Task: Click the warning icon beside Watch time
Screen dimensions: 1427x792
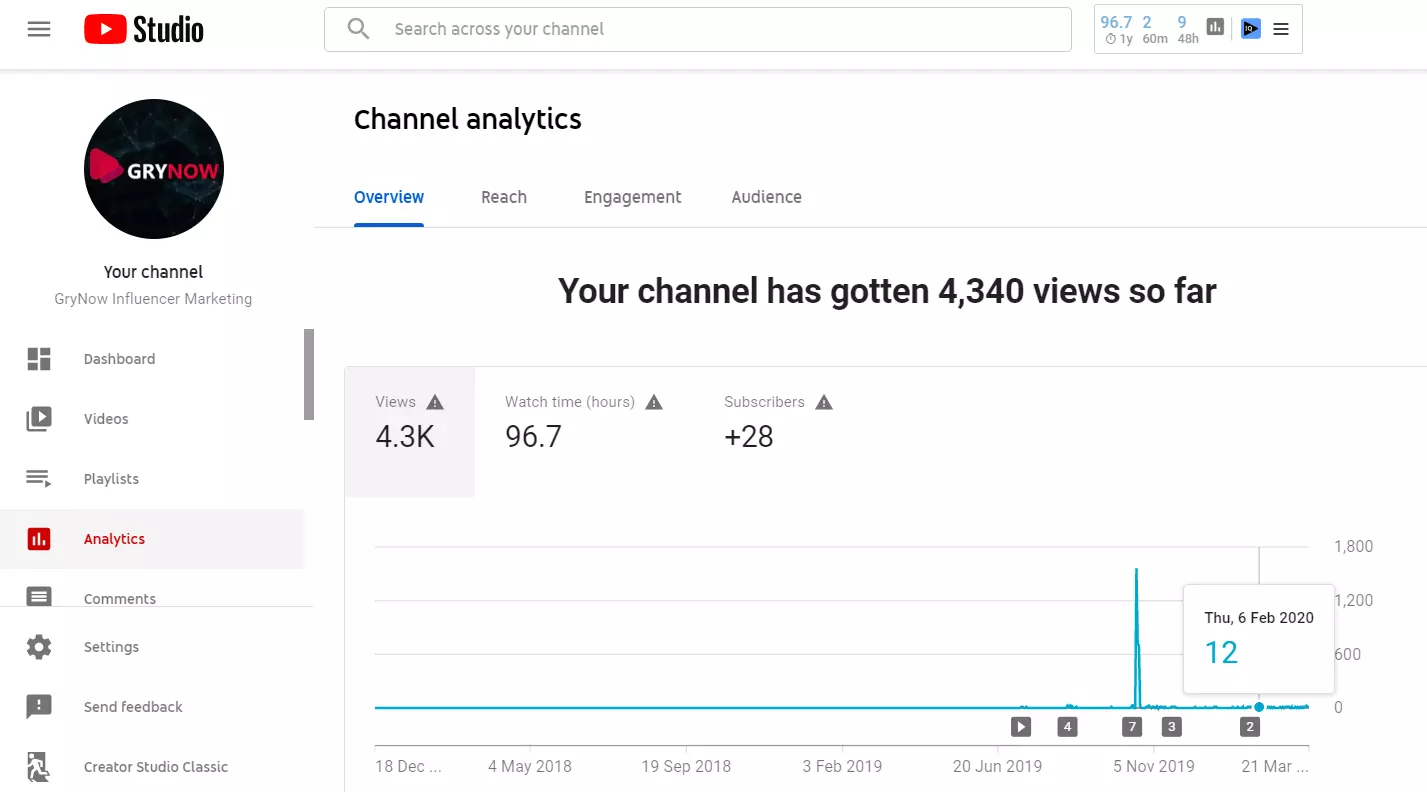Action: point(654,402)
